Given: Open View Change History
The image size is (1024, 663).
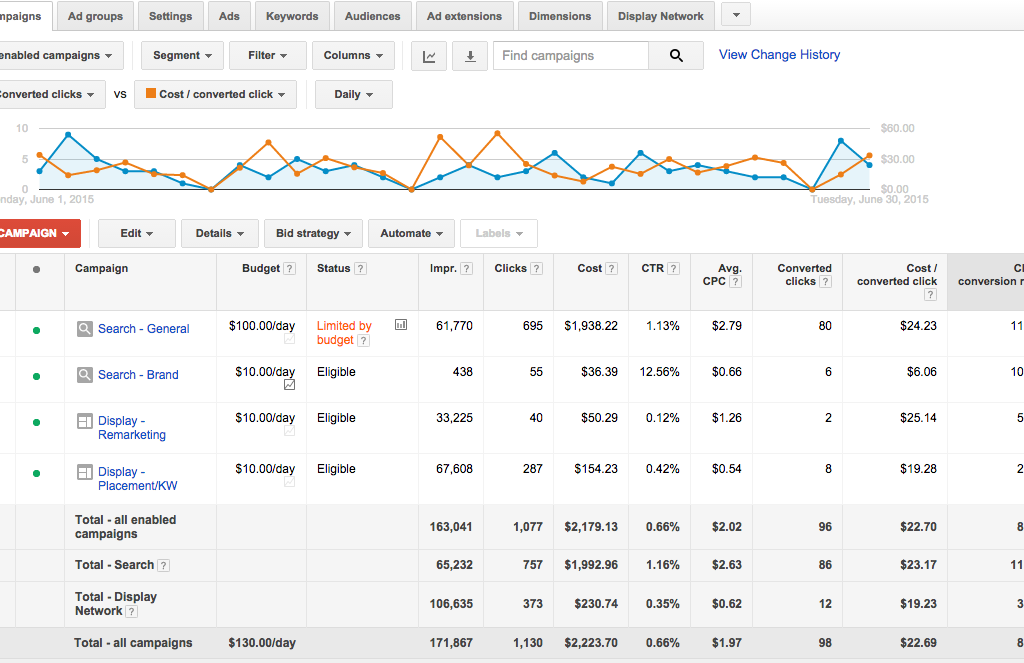Looking at the screenshot, I should coord(779,54).
